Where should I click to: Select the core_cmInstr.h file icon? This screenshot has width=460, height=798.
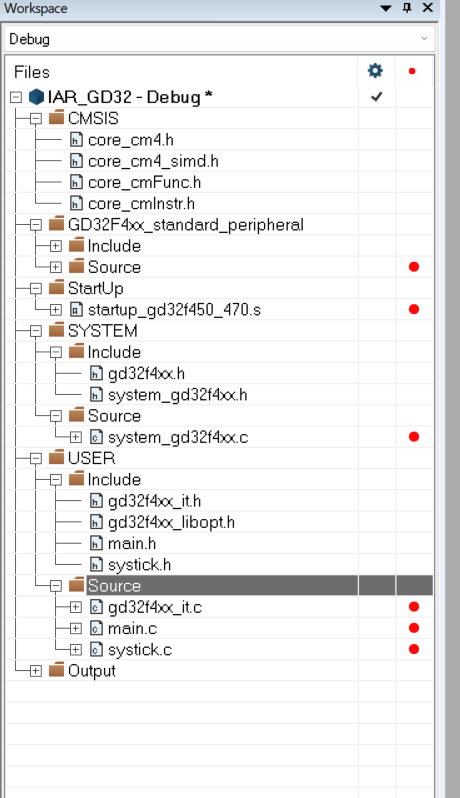tap(76, 204)
